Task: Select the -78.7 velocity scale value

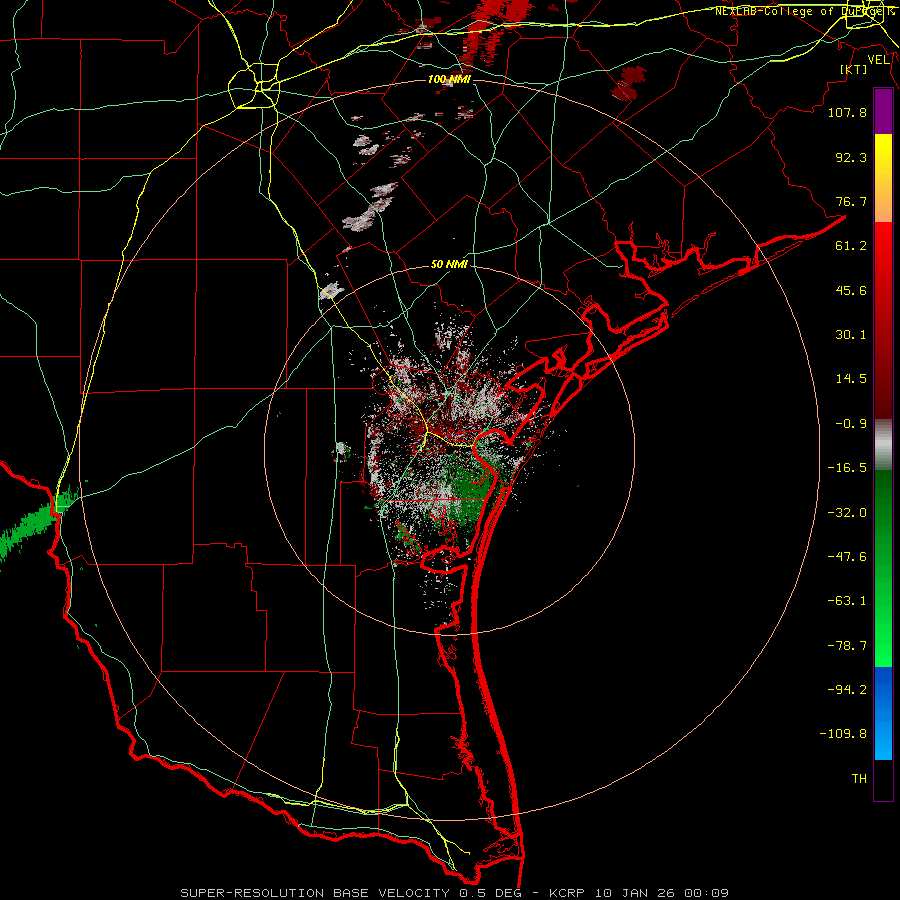Action: [847, 646]
